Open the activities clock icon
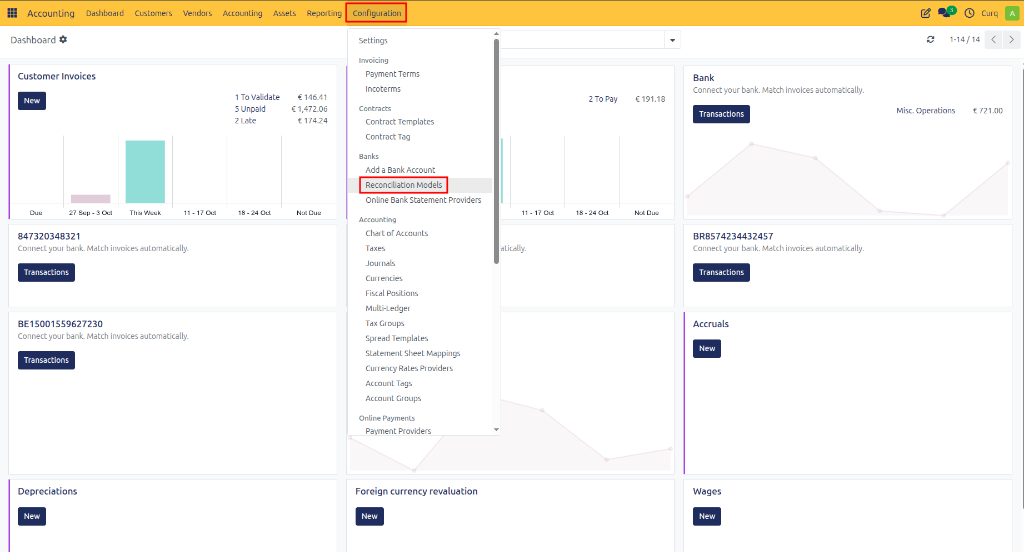Screen dimensions: 1024x552 (969, 13)
